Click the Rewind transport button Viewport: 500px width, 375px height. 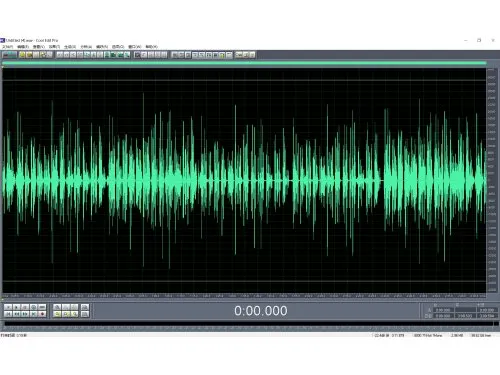point(17,314)
